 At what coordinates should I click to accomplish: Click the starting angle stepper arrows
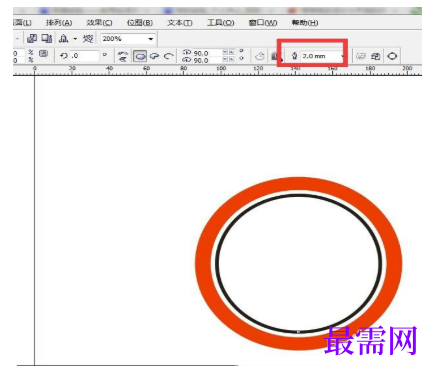coord(229,52)
